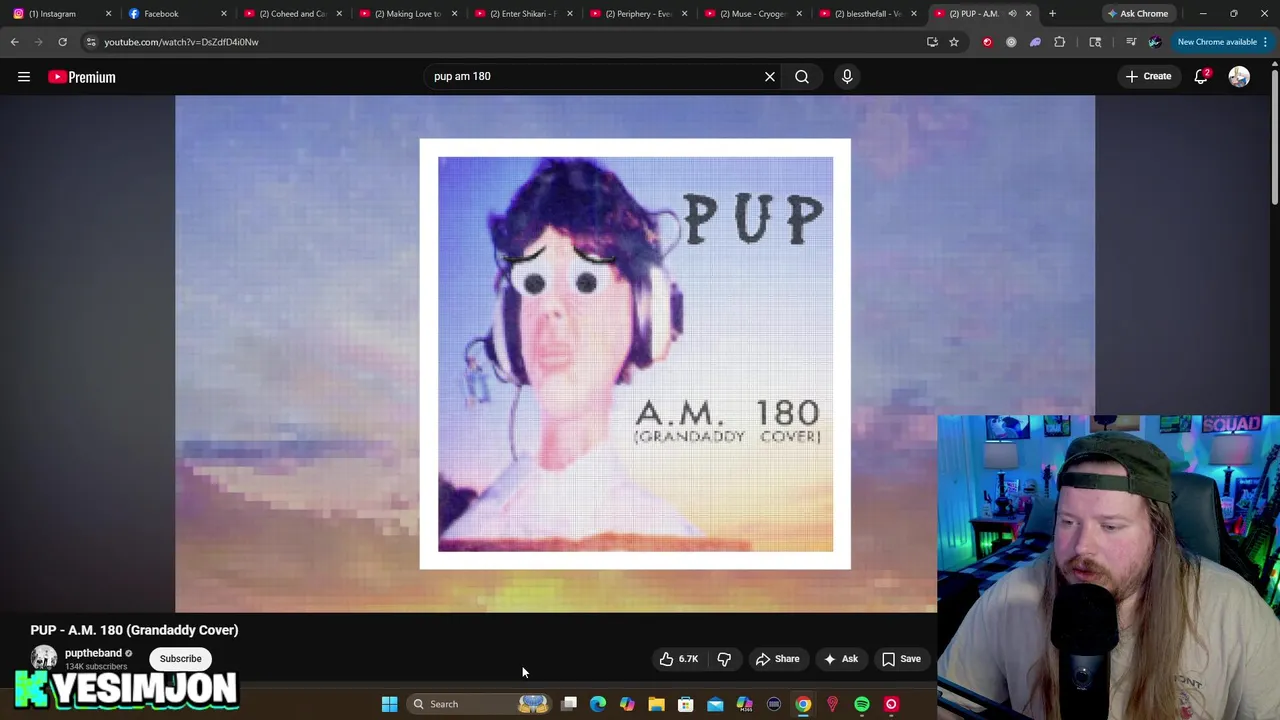The width and height of the screenshot is (1280, 720).
Task: Open the Chrome side panel search icon
Action: (1095, 42)
